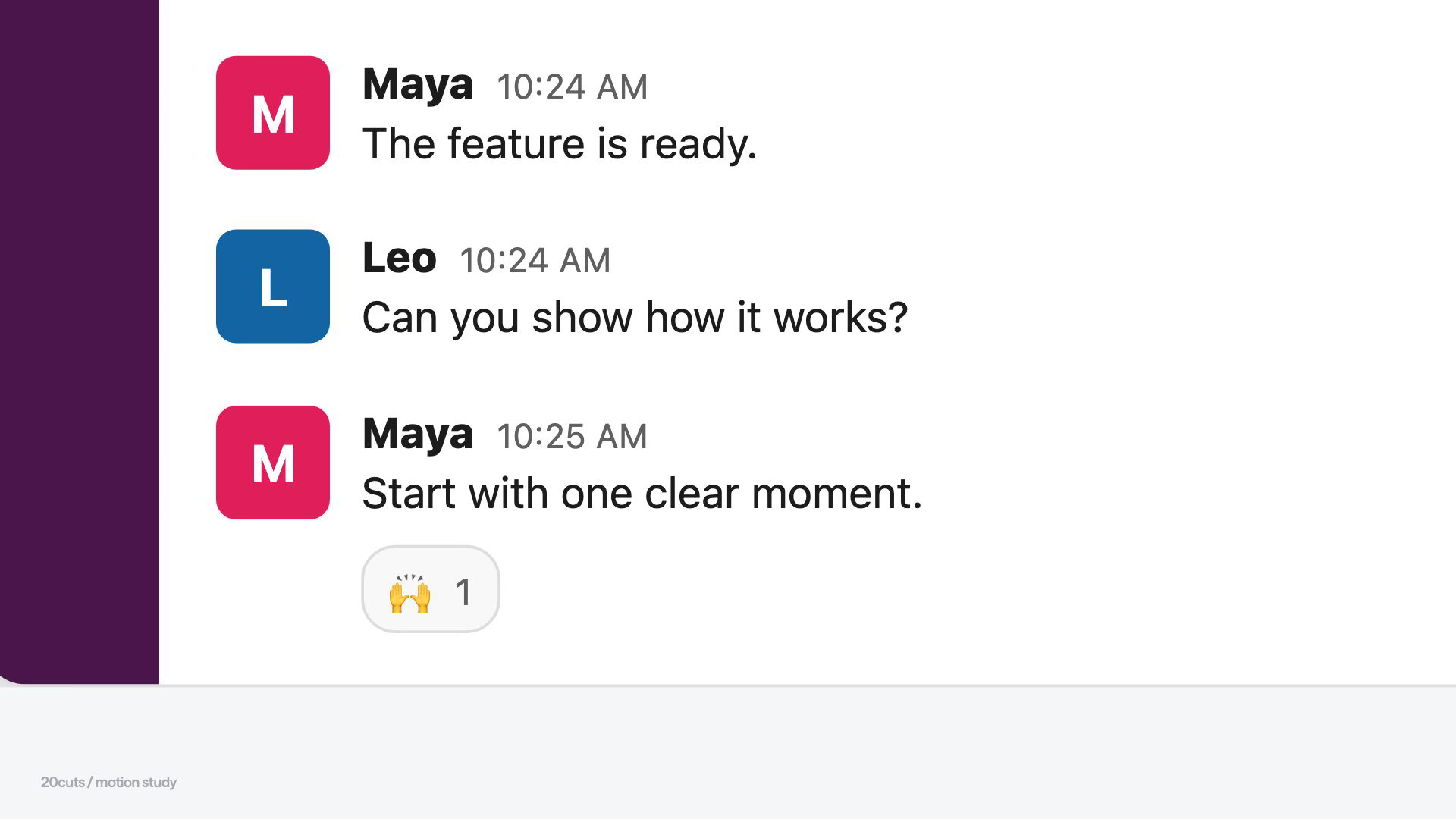Click the letter L in Leo's avatar
The image size is (1456, 819).
274,288
